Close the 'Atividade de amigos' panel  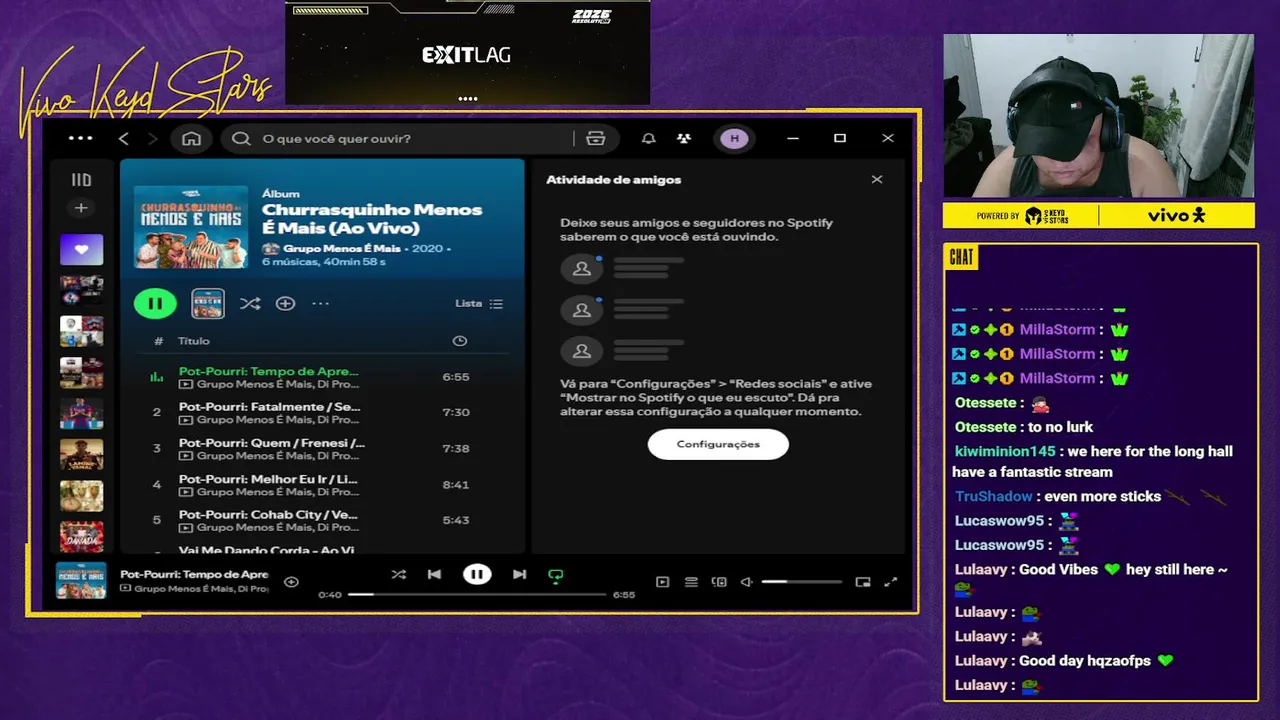point(877,180)
